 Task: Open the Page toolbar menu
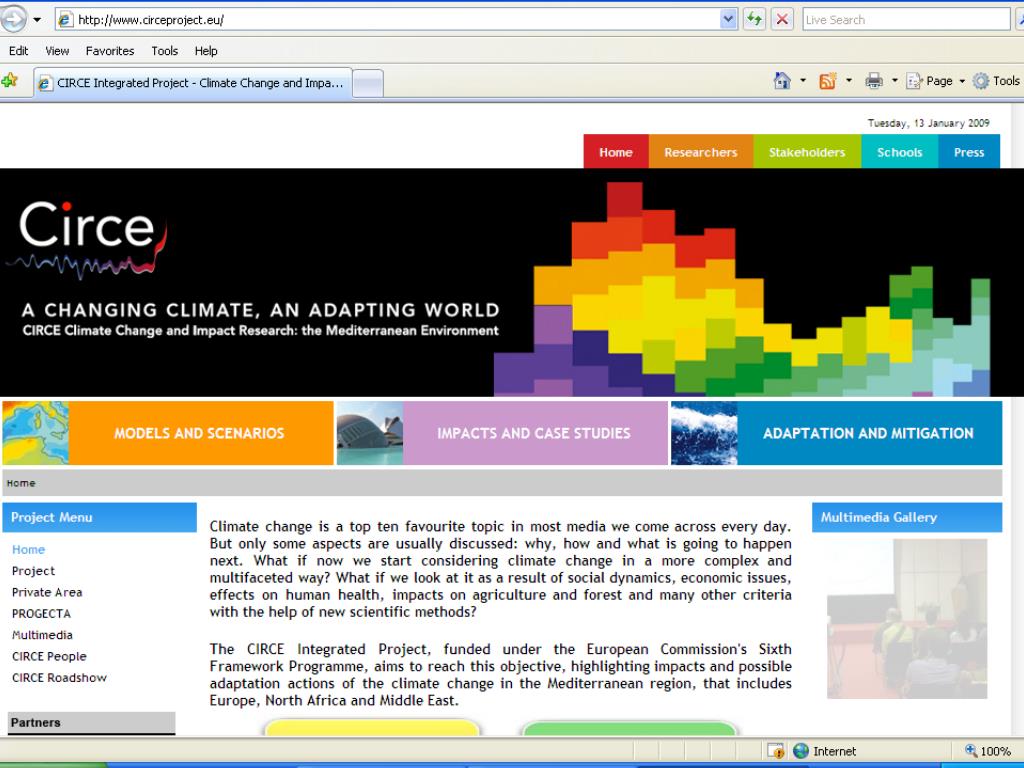[935, 81]
